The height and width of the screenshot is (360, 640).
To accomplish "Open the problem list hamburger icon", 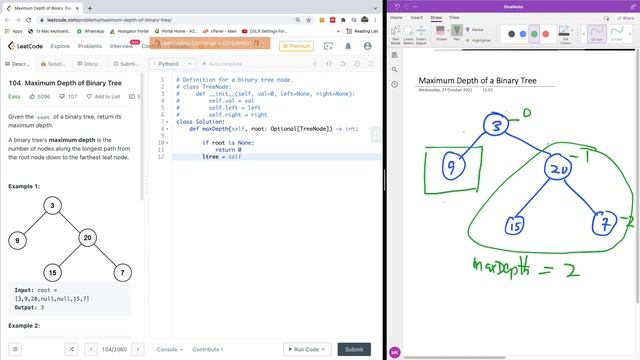I will [15, 349].
